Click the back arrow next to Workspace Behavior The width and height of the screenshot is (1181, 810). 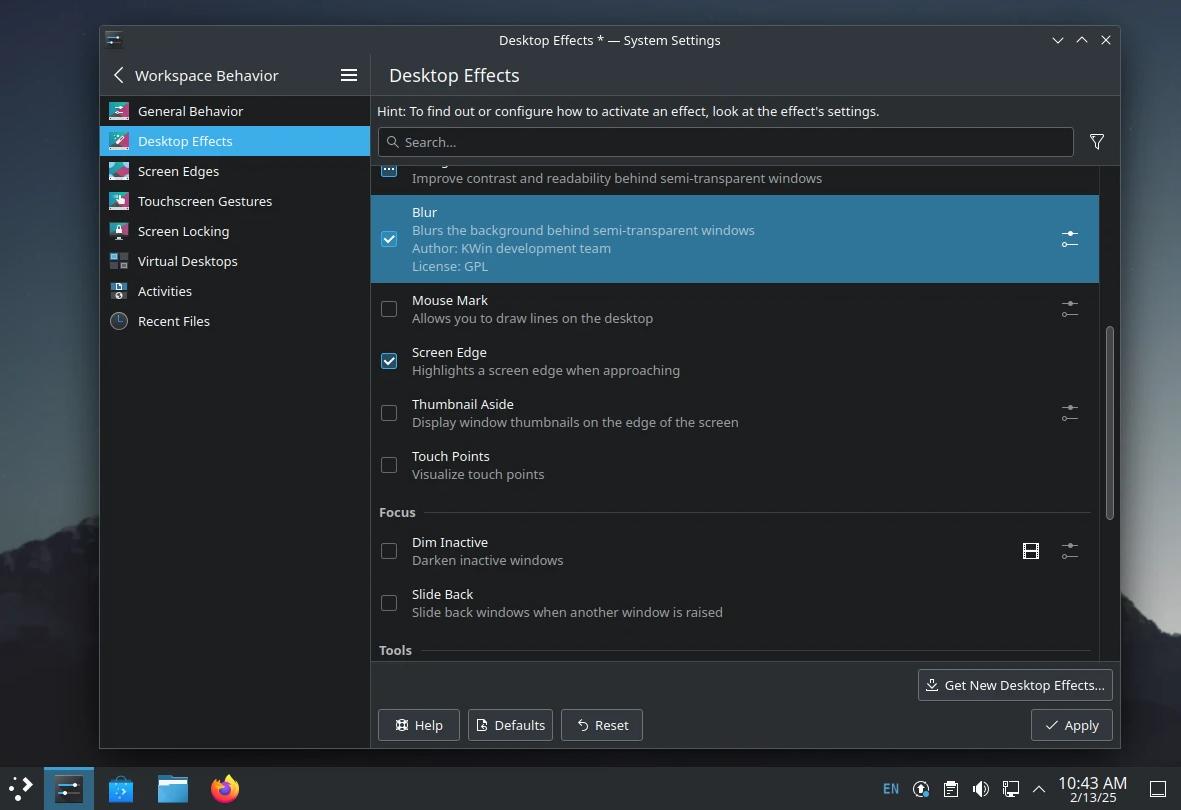click(117, 75)
